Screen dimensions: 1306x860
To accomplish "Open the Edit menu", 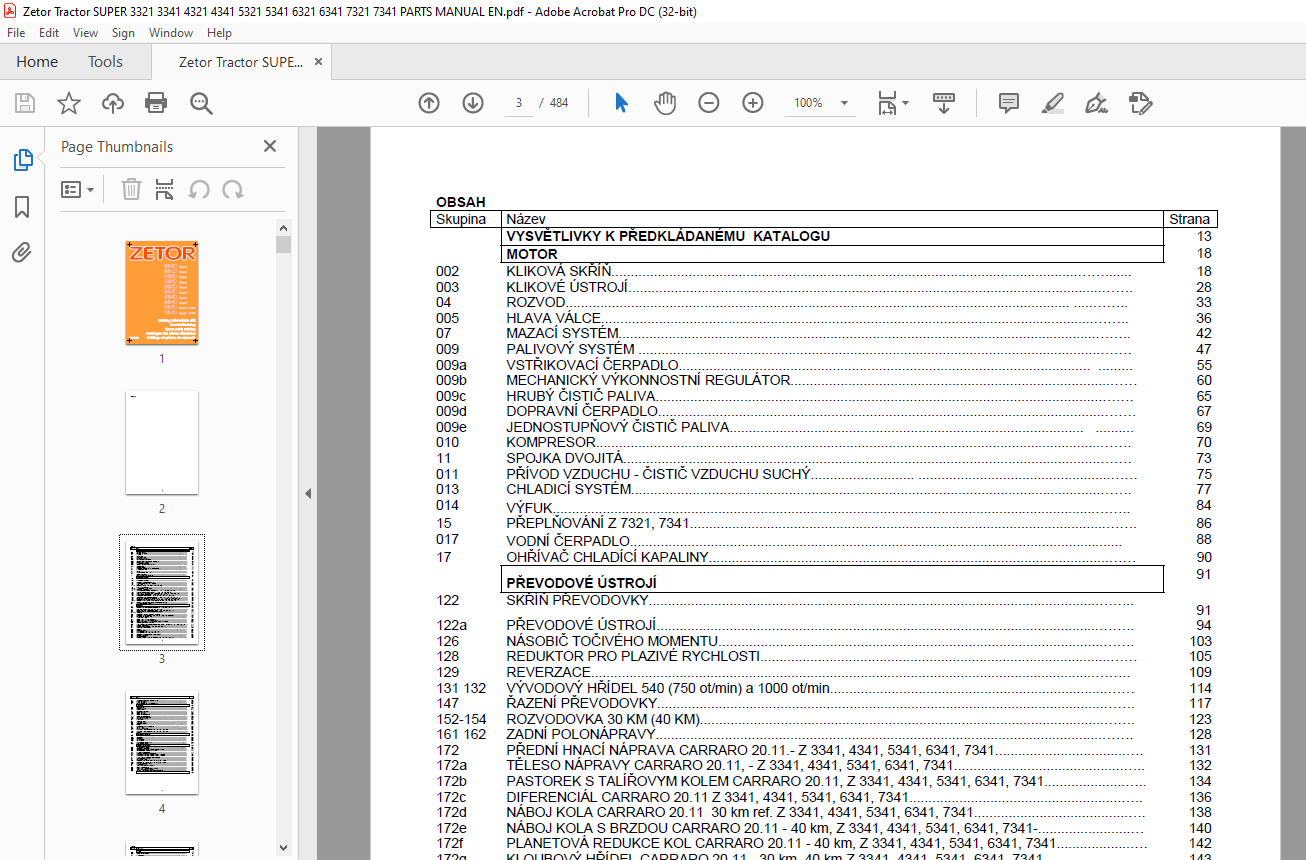I will (x=49, y=33).
